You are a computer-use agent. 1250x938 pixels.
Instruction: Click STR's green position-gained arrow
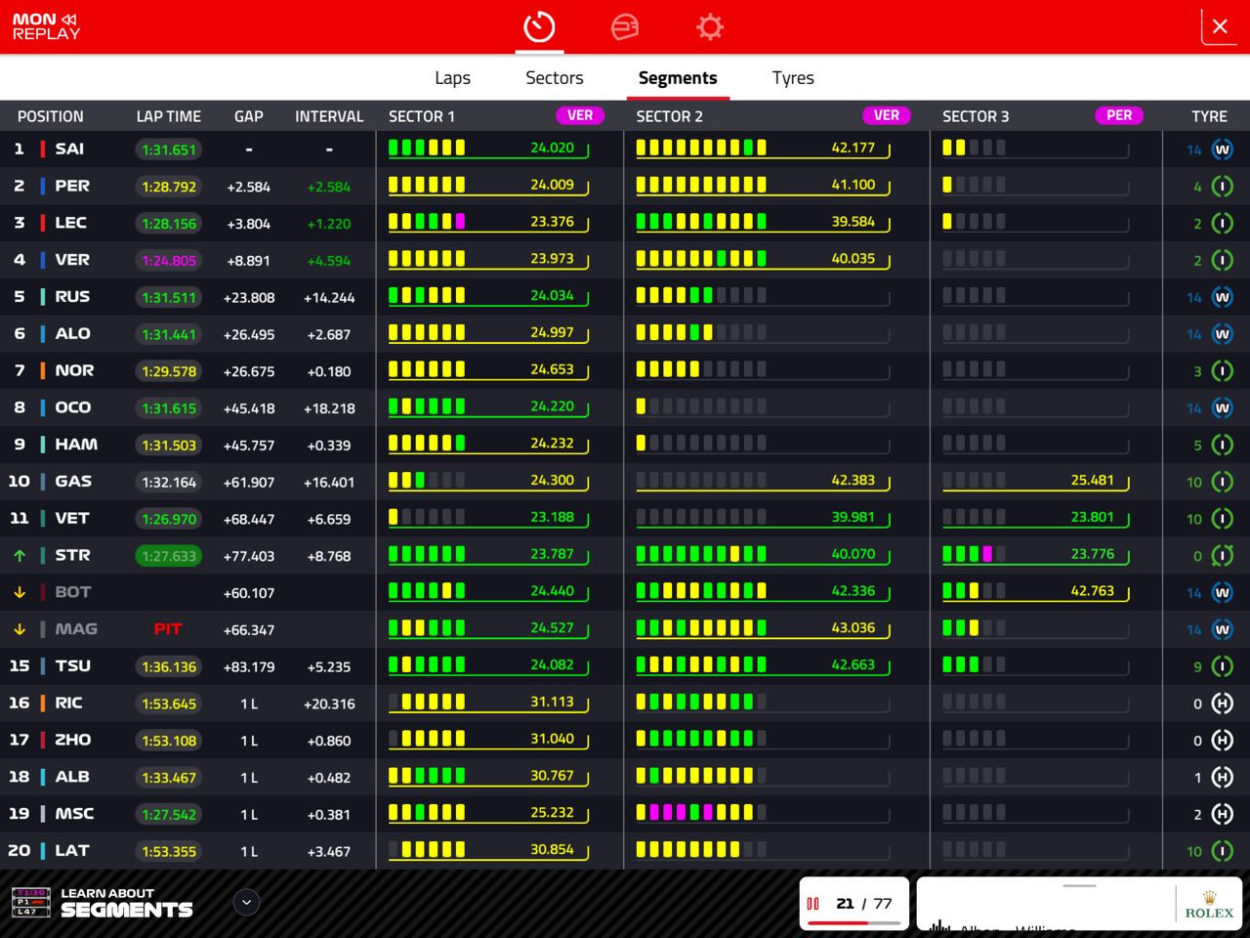[x=19, y=555]
